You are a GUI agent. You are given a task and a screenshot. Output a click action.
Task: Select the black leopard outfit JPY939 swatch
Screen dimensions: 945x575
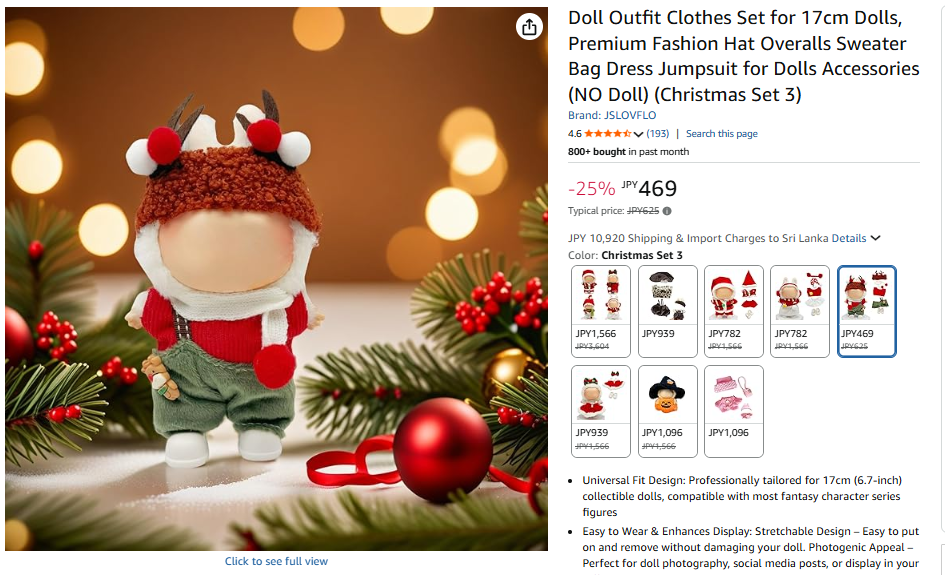(x=668, y=311)
